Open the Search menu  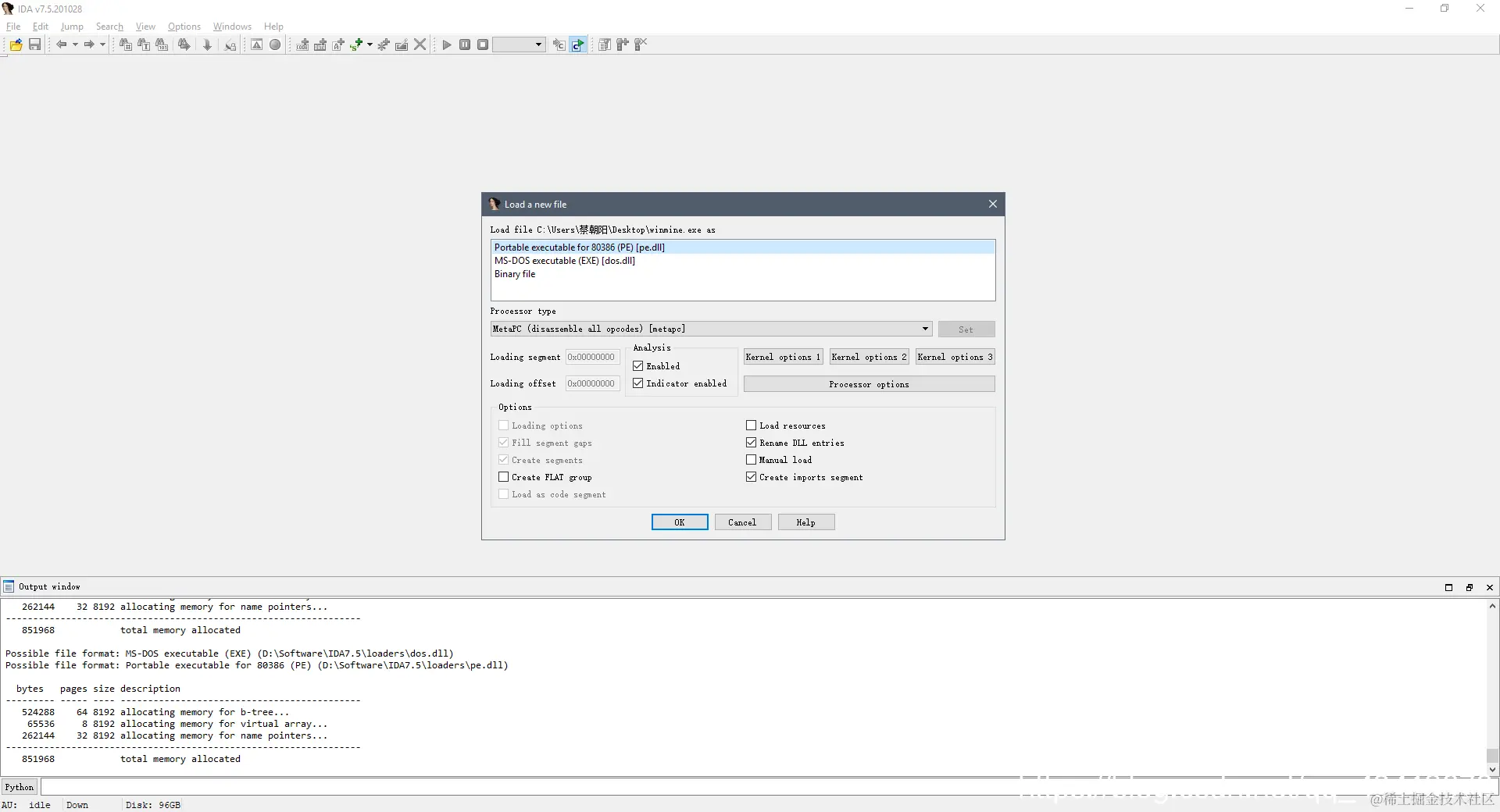click(x=109, y=27)
